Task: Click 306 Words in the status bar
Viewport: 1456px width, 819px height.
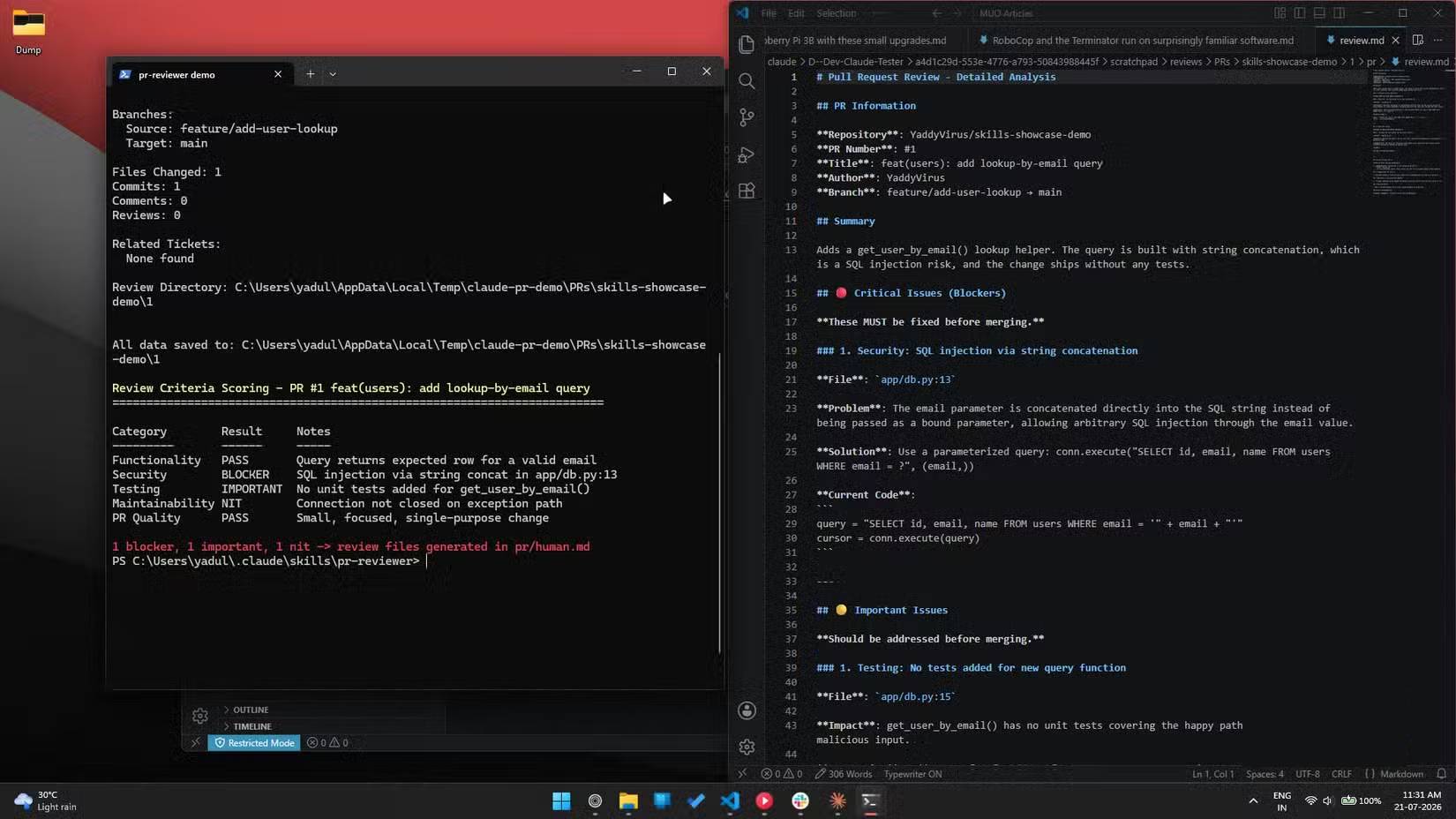Action: [843, 774]
